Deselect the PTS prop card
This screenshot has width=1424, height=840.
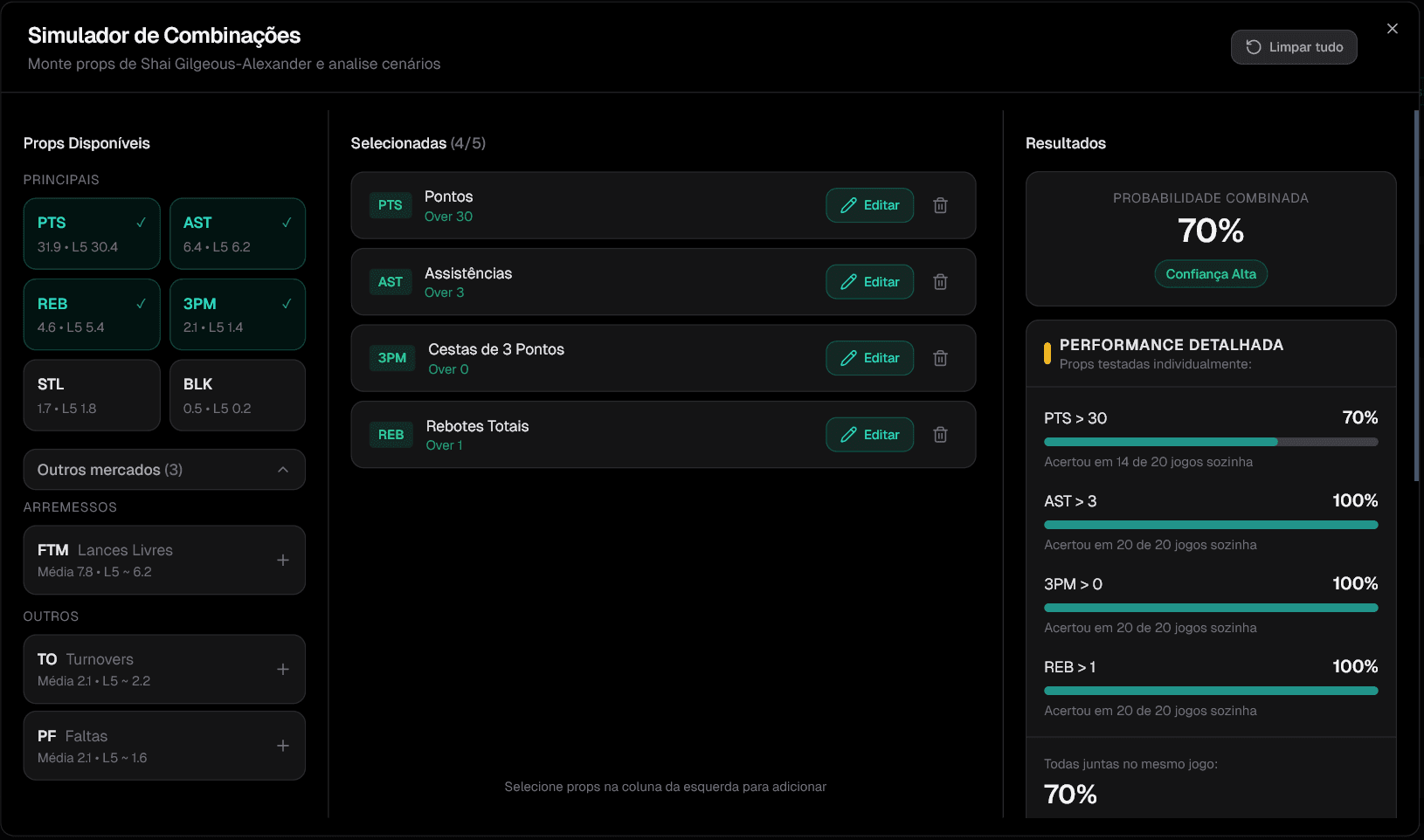(92, 234)
